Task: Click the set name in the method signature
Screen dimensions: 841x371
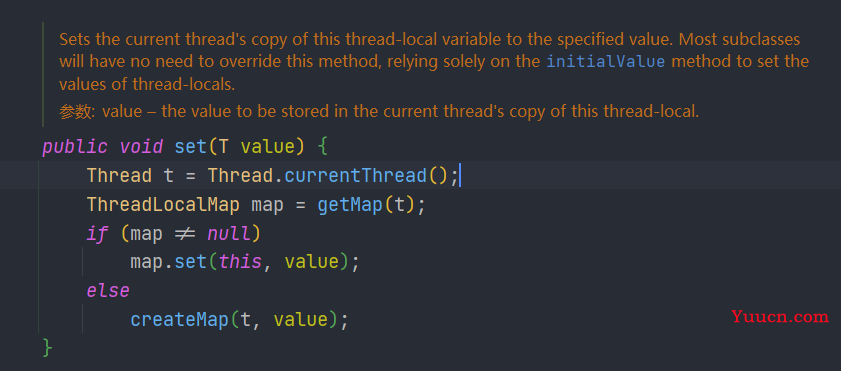Action: click(x=190, y=146)
